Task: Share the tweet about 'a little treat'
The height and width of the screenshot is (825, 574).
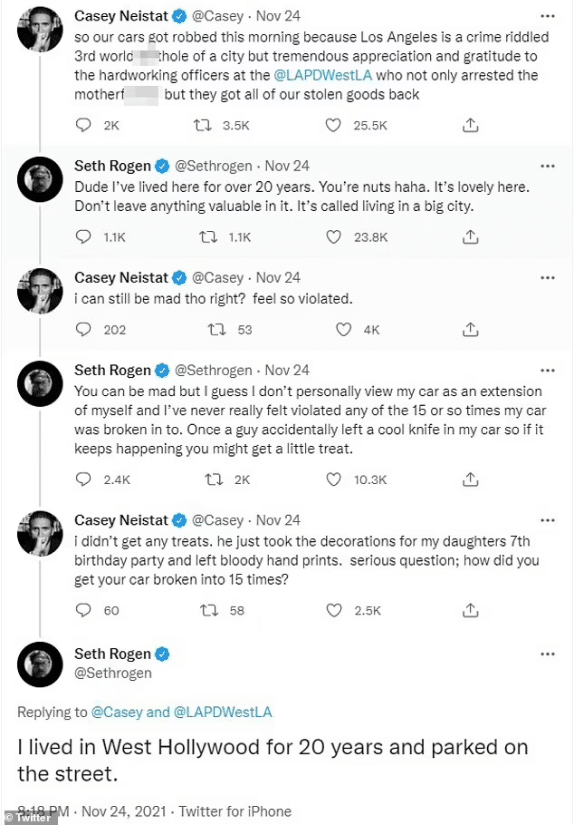Action: pos(470,479)
